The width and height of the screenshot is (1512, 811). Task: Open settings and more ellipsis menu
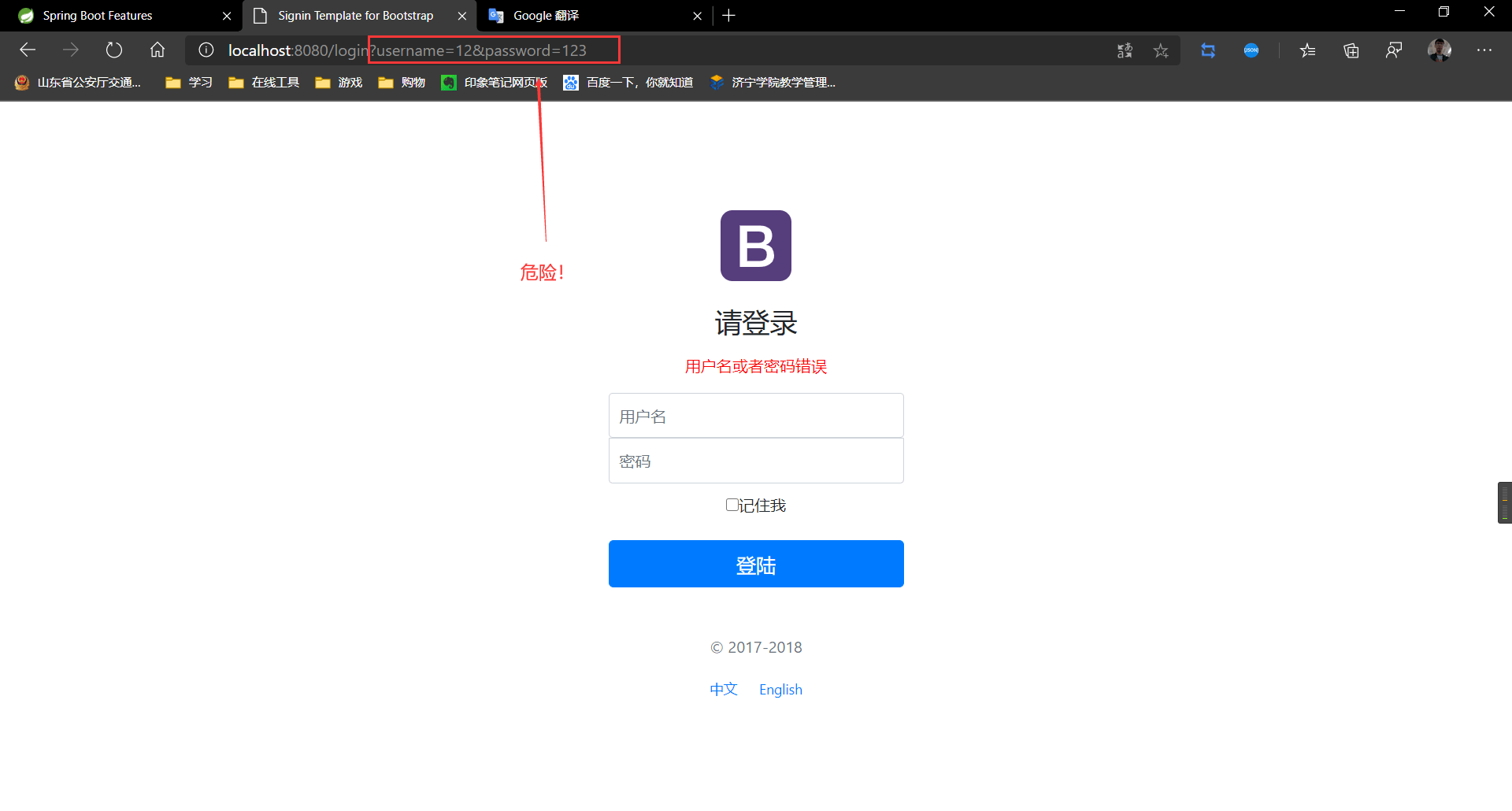click(1484, 50)
